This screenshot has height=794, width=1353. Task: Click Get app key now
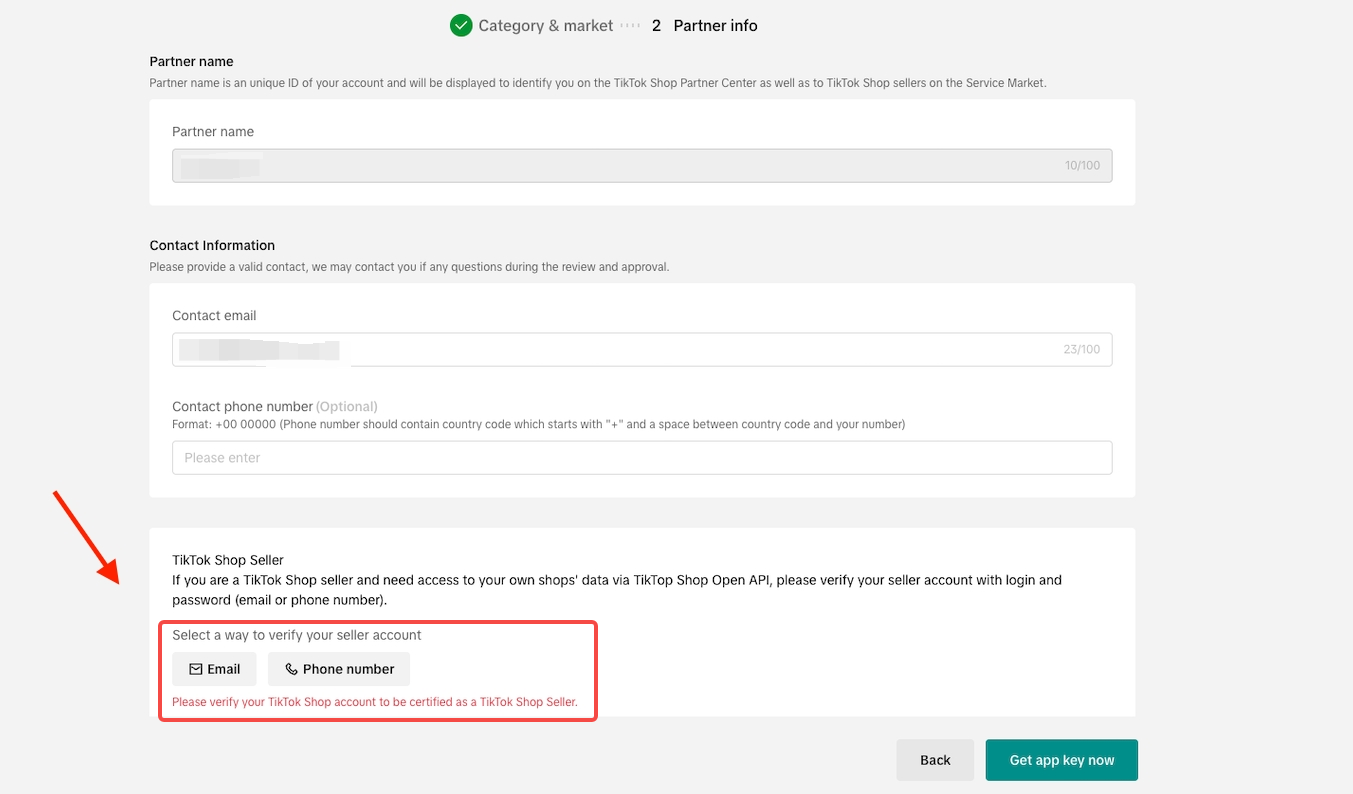pyautogui.click(x=1062, y=760)
